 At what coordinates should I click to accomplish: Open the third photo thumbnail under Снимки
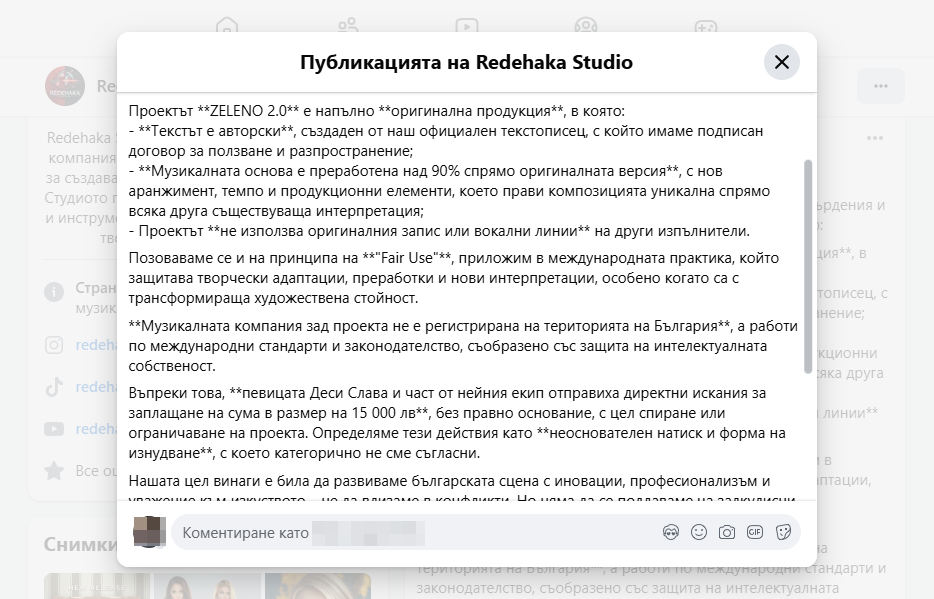point(318,586)
